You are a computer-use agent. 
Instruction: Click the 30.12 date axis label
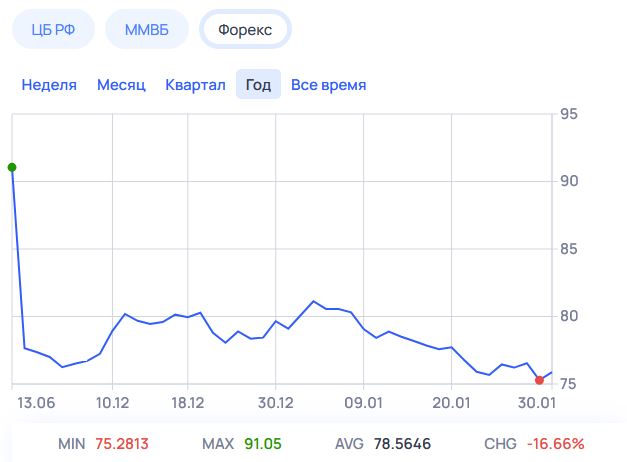click(x=275, y=402)
